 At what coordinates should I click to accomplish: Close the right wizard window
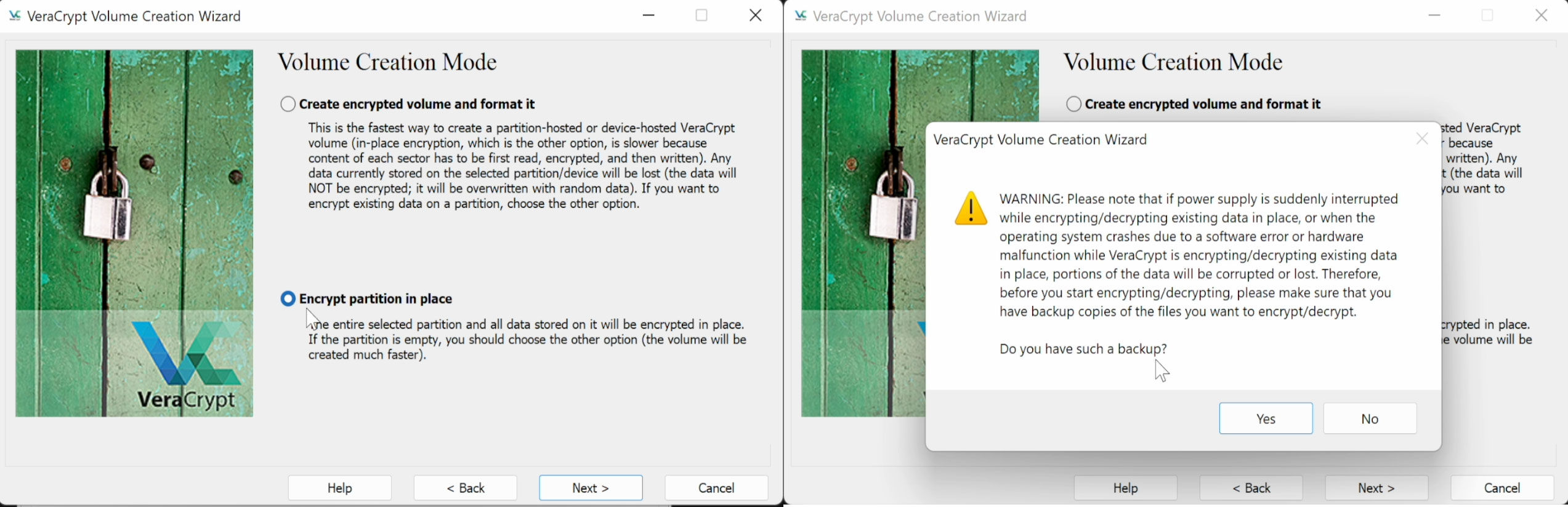pos(1542,15)
